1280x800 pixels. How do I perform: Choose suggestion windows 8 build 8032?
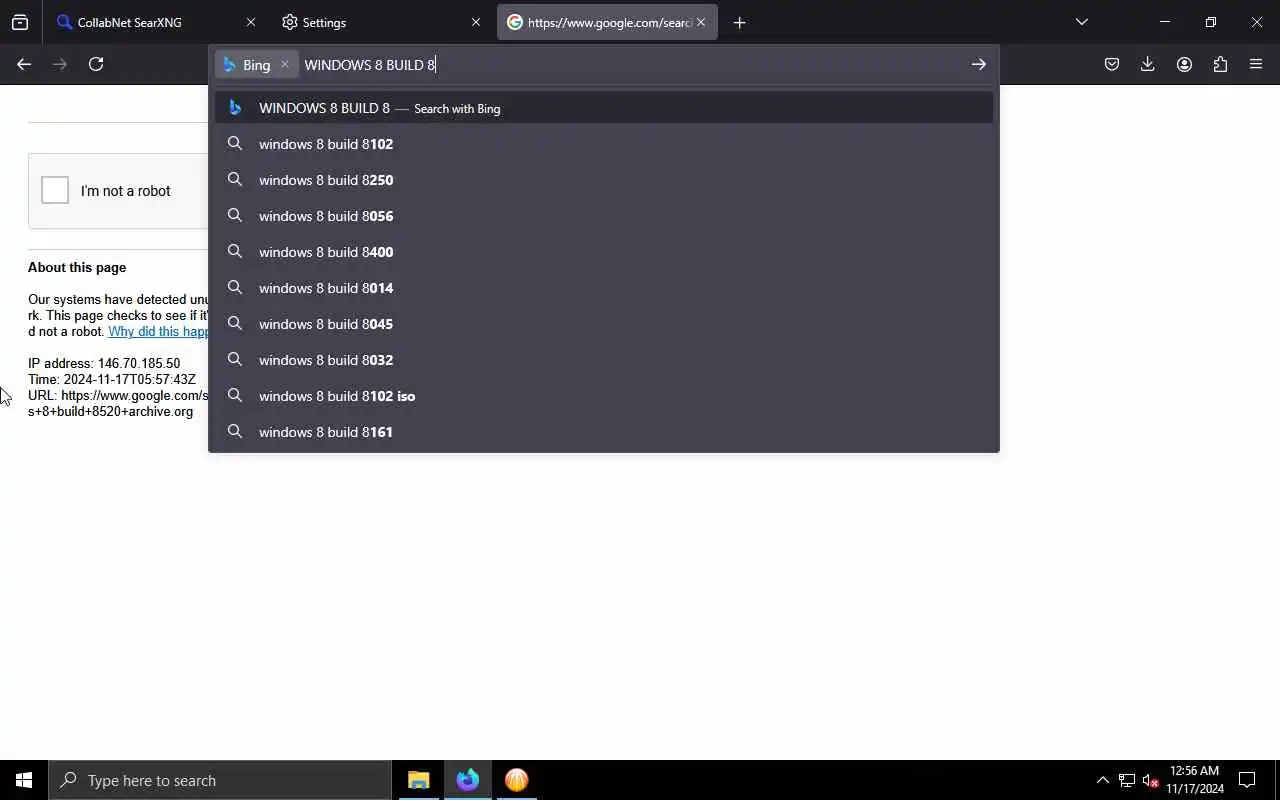click(x=604, y=360)
